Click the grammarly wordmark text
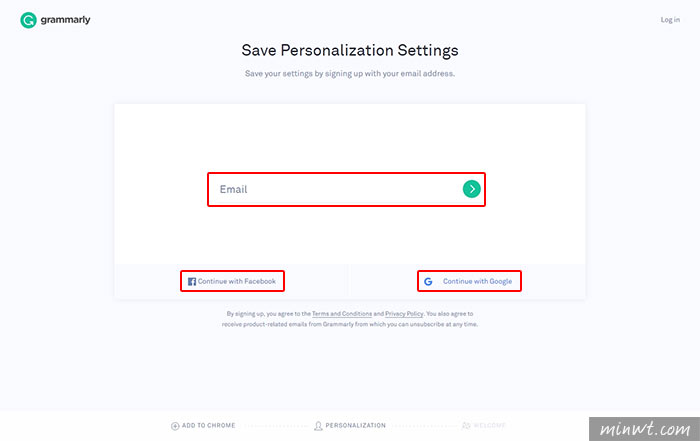This screenshot has width=700, height=441. point(65,20)
